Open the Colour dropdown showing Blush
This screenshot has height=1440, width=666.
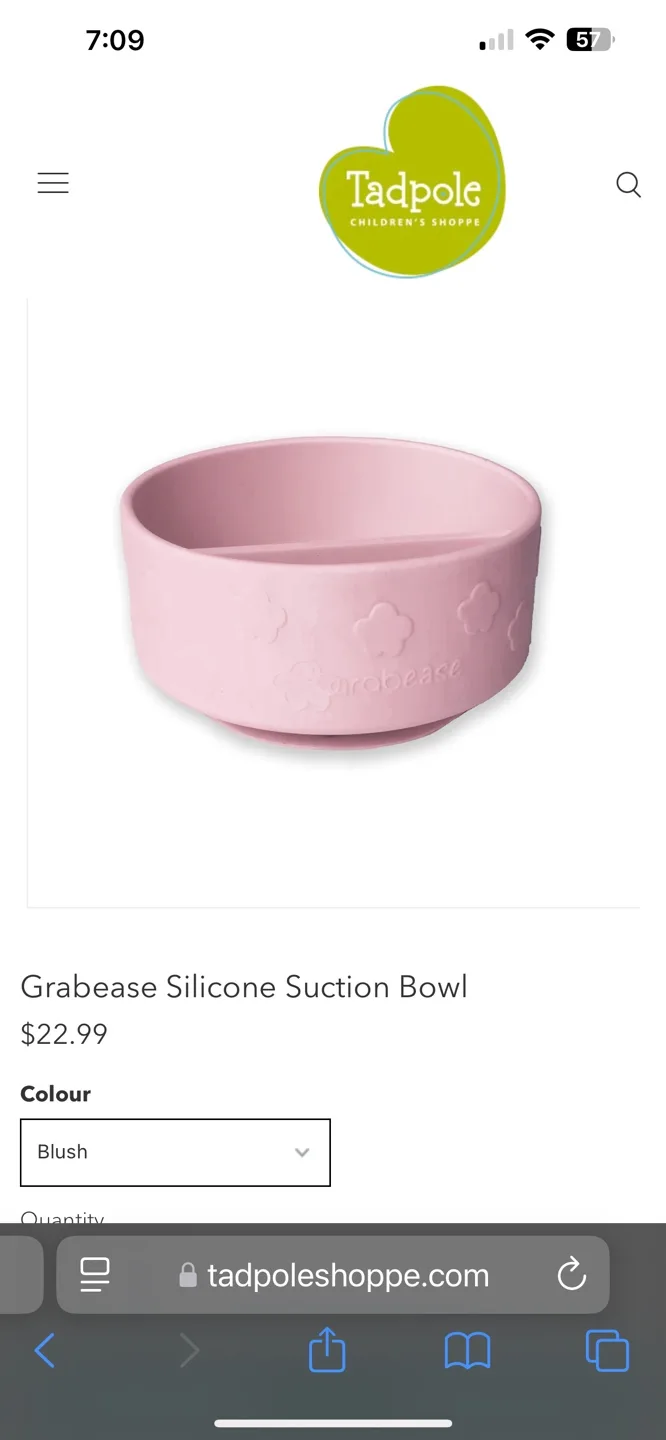(x=175, y=1152)
